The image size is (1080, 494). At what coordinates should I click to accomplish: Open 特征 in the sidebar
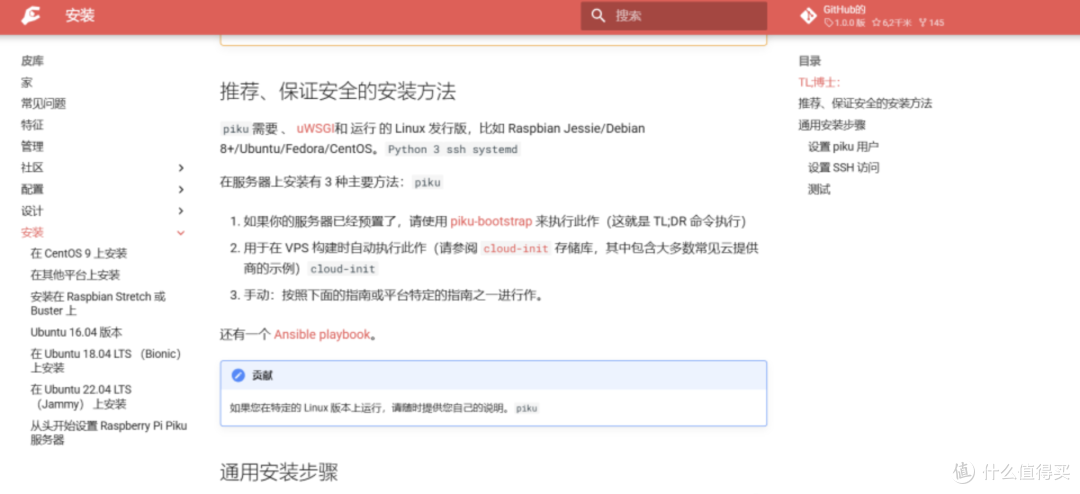click(32, 125)
